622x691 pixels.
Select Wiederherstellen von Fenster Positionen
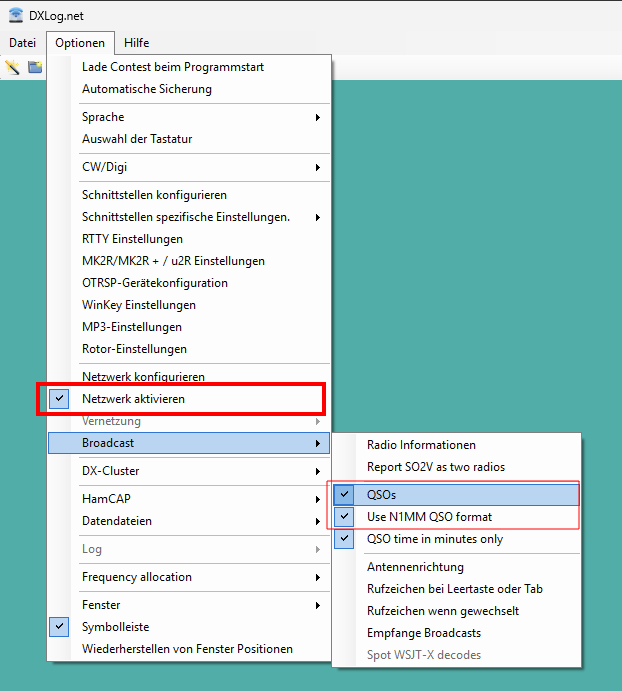(187, 649)
